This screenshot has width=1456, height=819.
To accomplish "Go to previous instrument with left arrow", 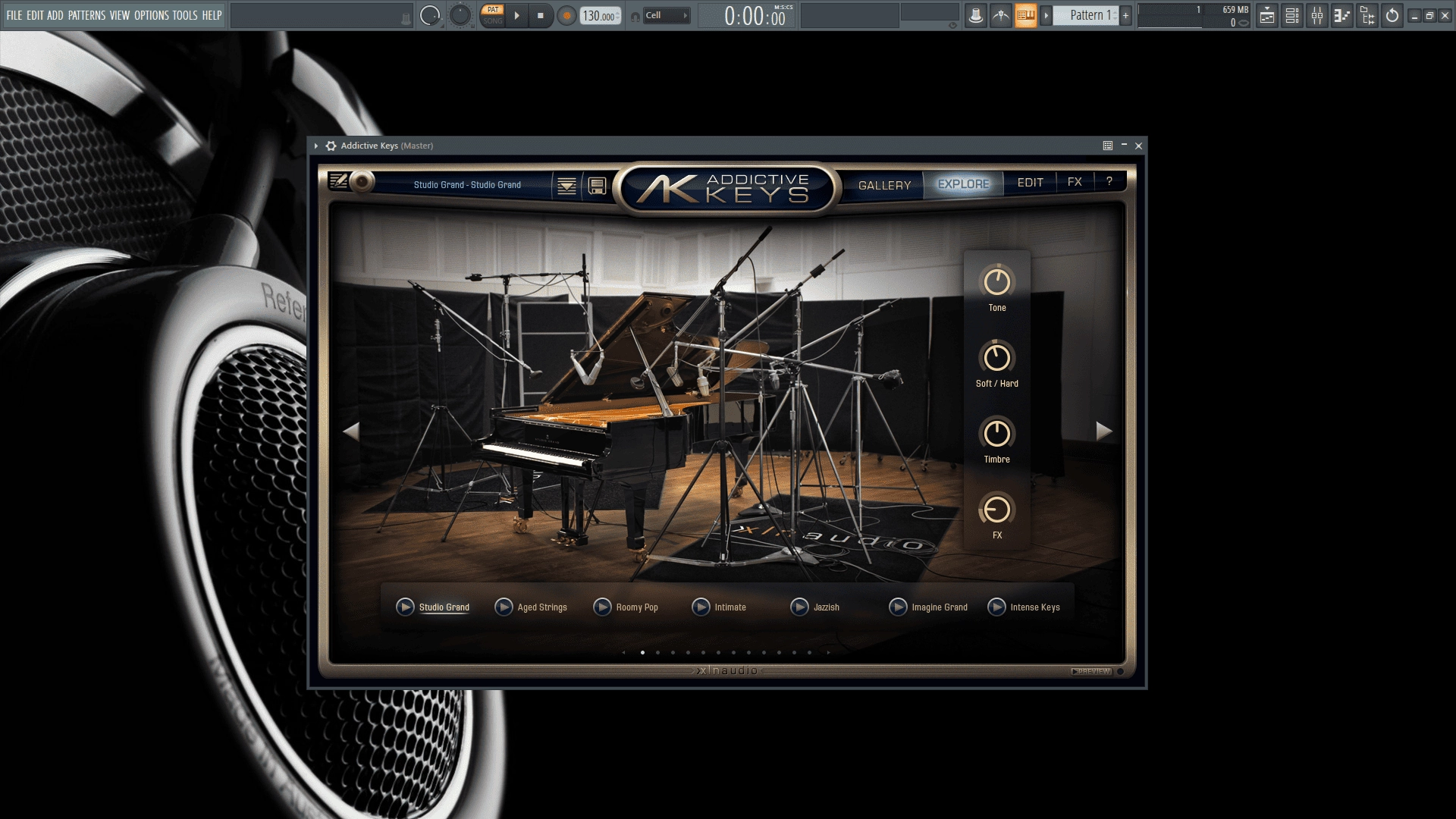I will 351,431.
